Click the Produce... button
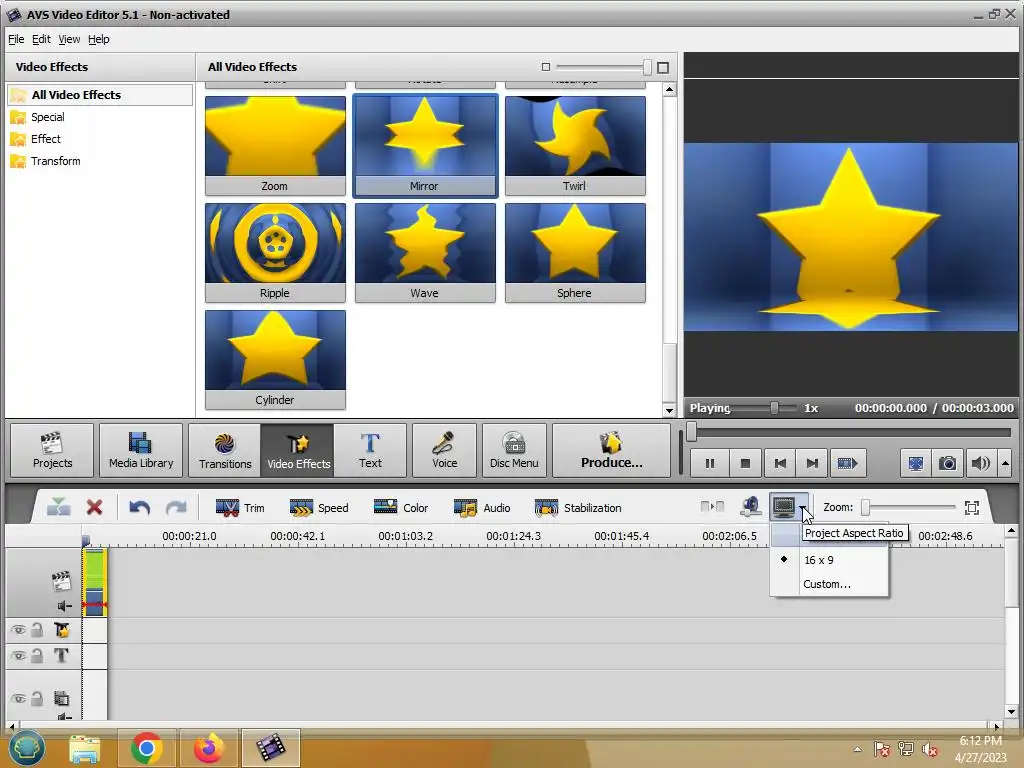 611,450
